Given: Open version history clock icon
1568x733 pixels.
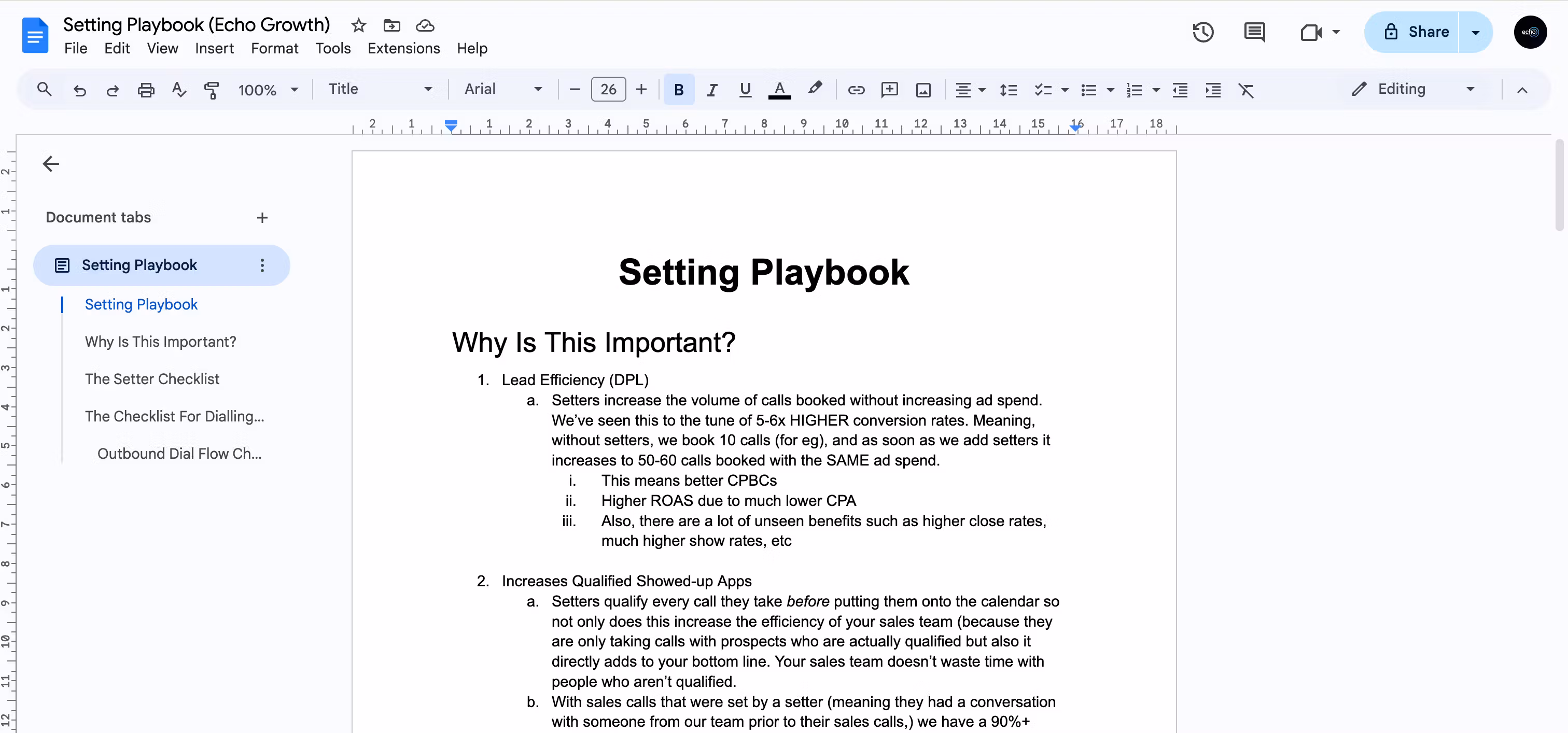Looking at the screenshot, I should pyautogui.click(x=1203, y=32).
